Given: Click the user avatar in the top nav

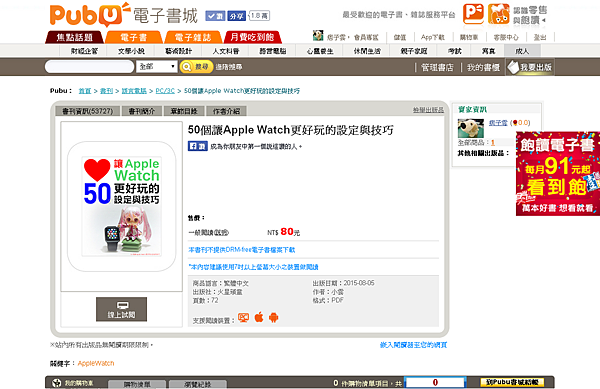Looking at the screenshot, I should coord(318,36).
